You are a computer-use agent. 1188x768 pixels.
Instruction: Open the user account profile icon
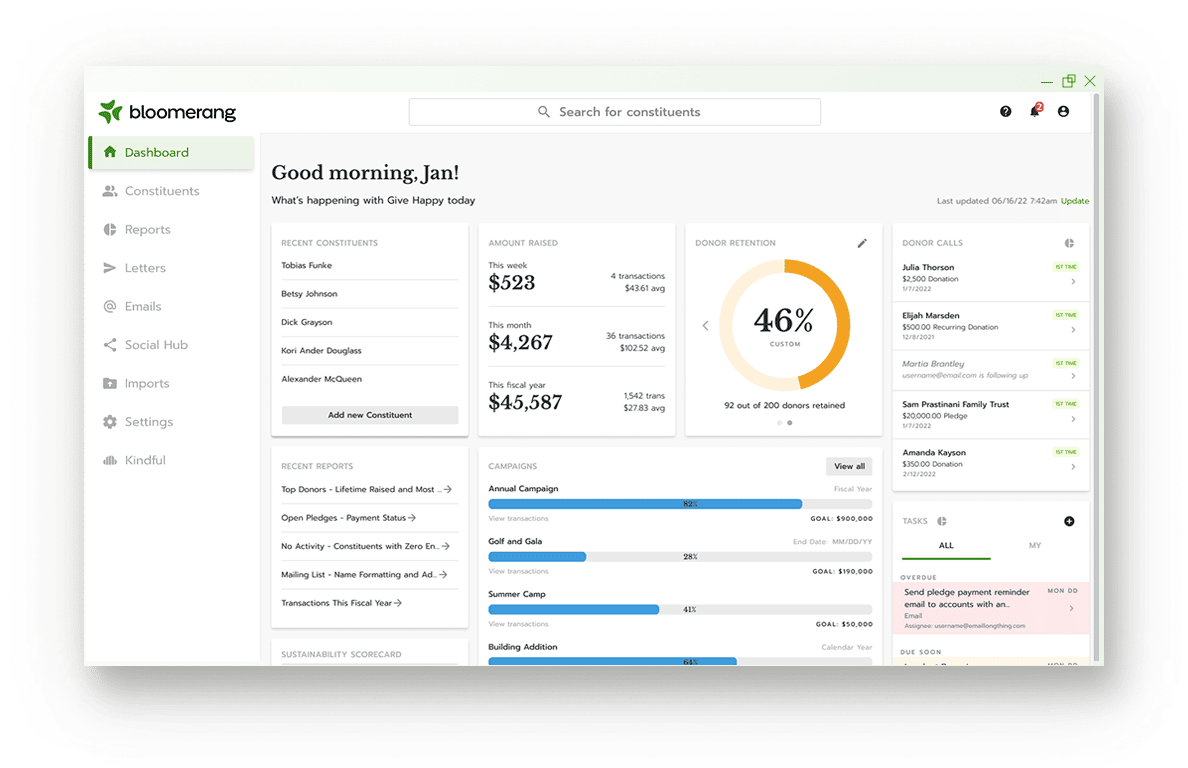click(x=1063, y=112)
